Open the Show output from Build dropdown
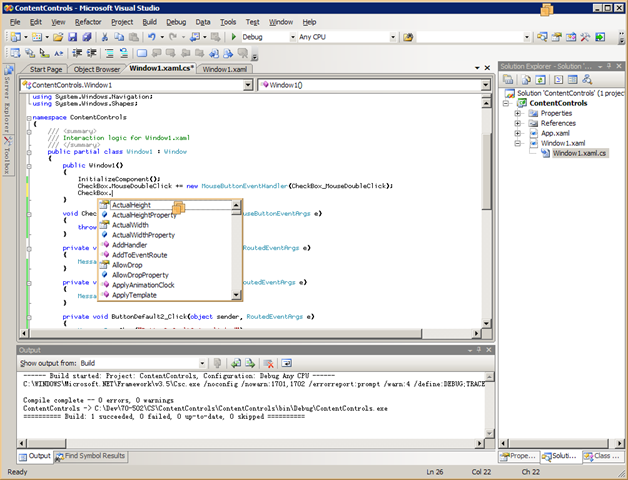Viewport: 628px width, 480px height. pyautogui.click(x=202, y=363)
